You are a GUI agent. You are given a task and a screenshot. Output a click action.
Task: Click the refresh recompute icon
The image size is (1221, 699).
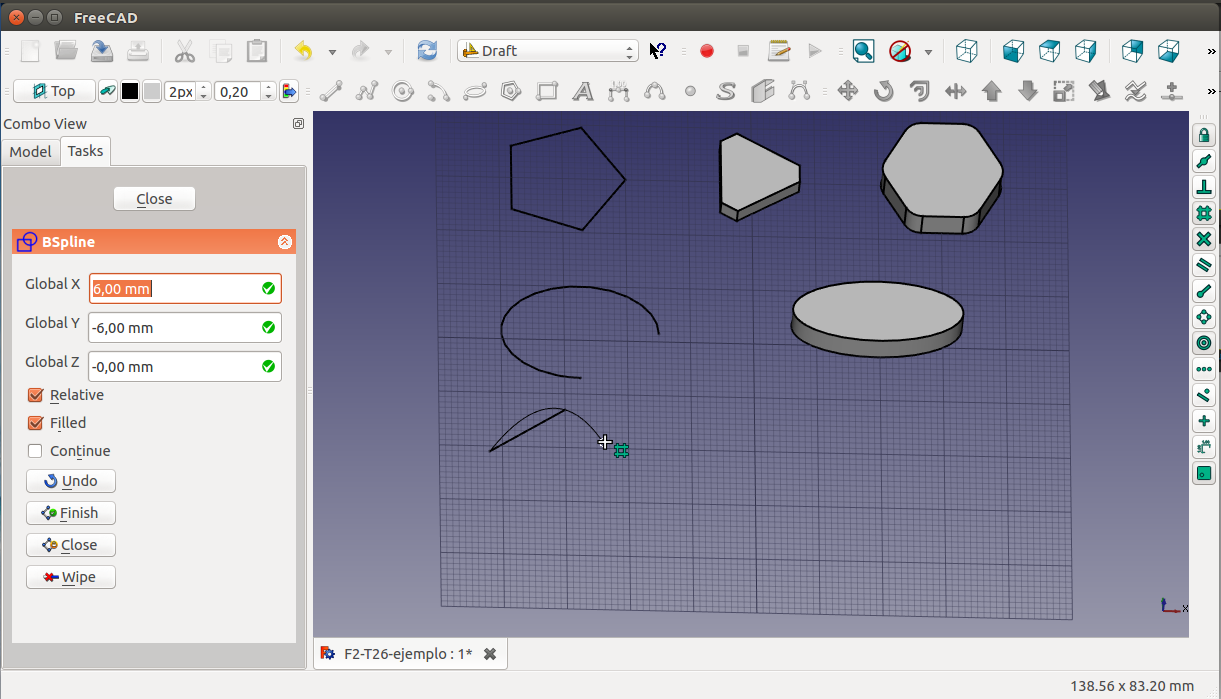click(x=427, y=51)
